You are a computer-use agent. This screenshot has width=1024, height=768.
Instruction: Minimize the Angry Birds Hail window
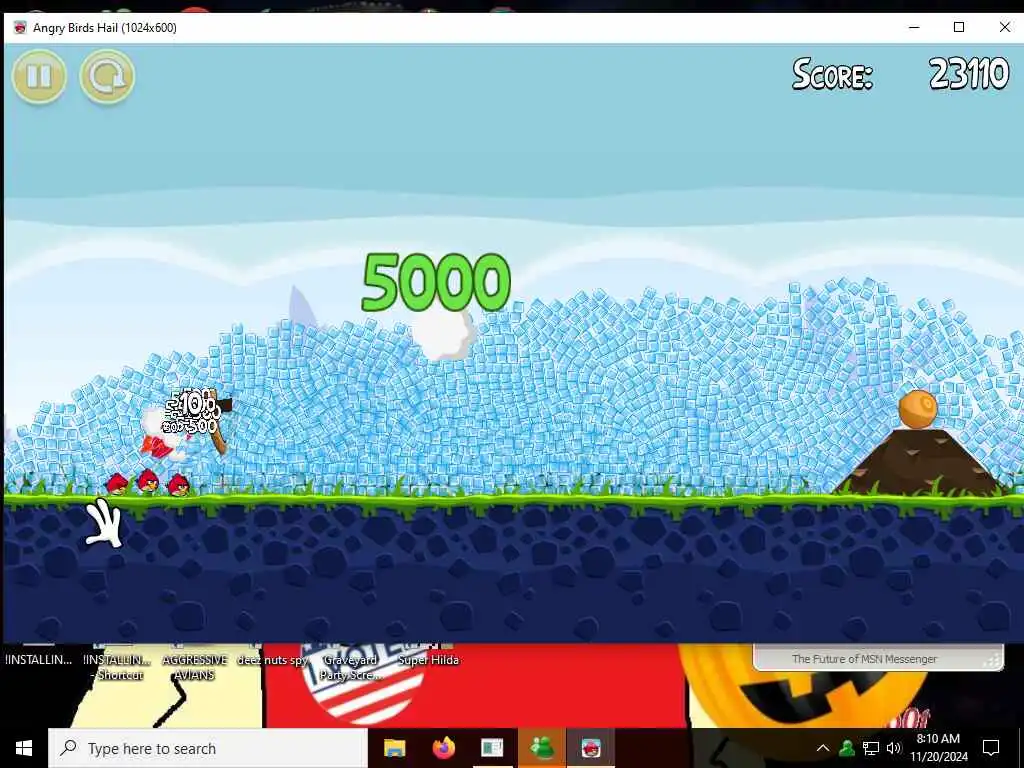coord(914,27)
